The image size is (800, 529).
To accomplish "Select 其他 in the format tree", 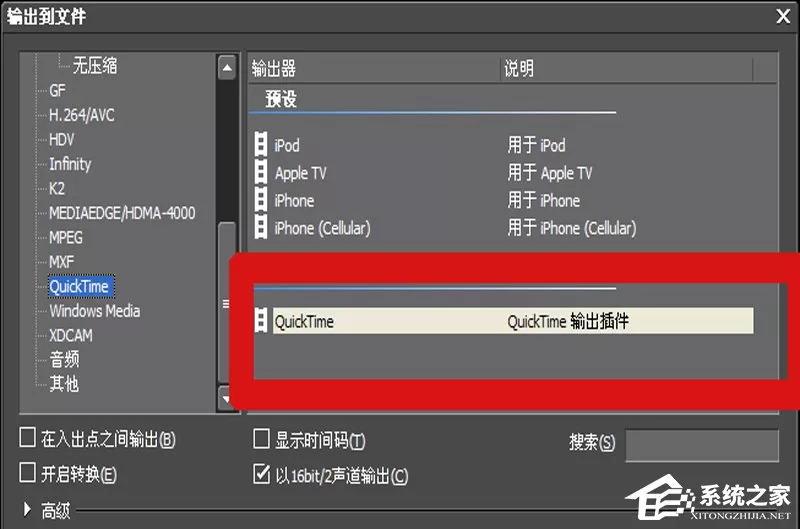I will coord(64,384).
